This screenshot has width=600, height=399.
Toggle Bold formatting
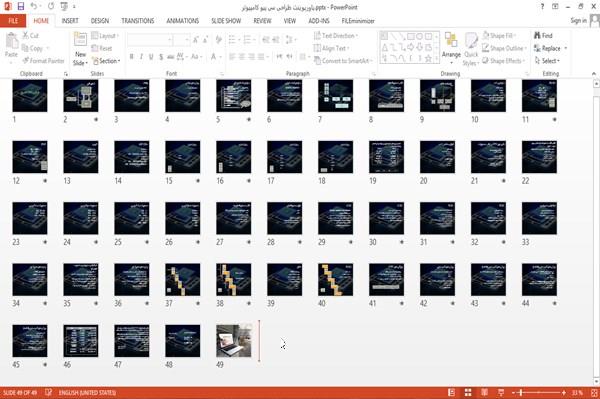(131, 57)
